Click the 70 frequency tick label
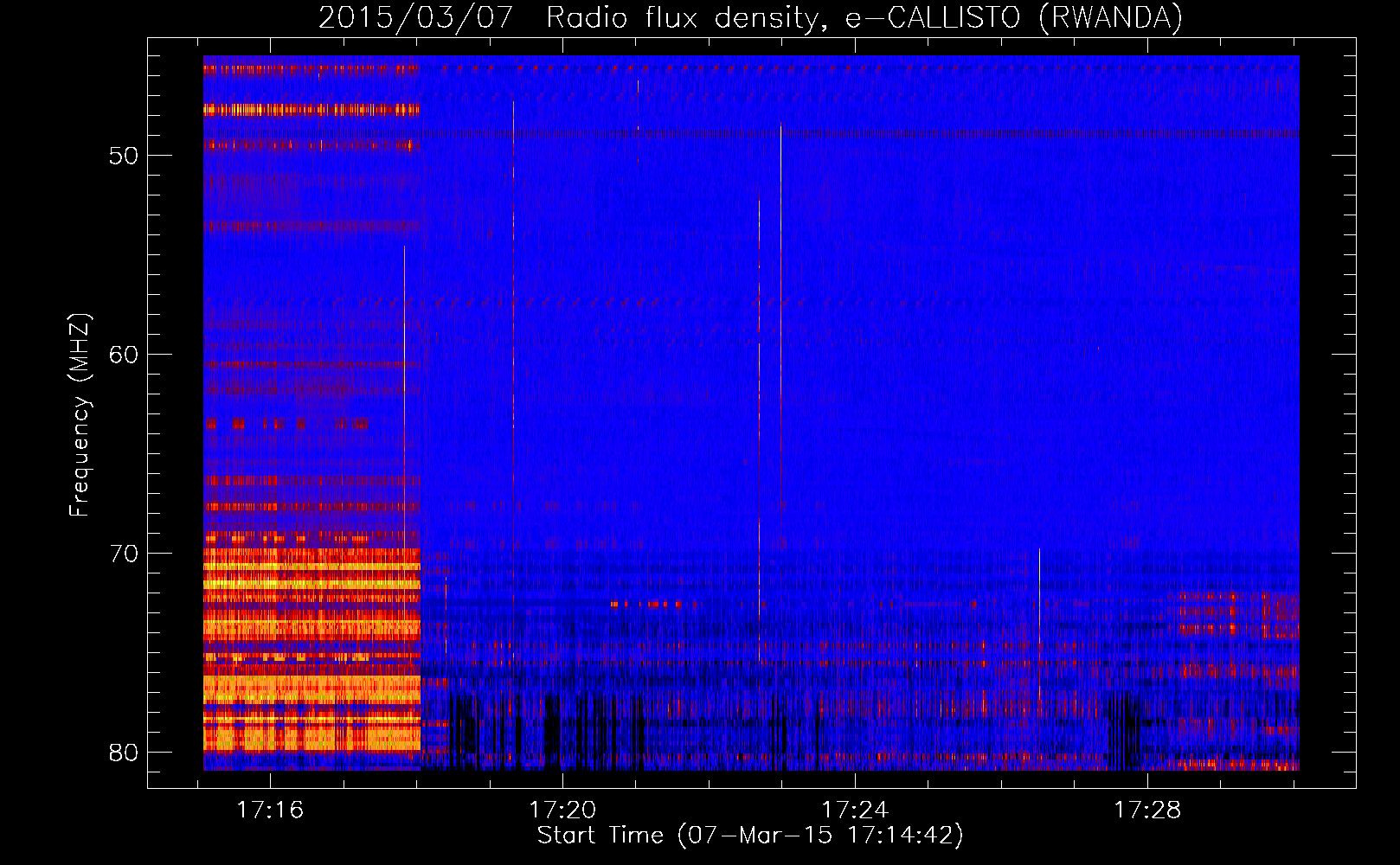Screen dimensions: 1400x865 [124, 554]
